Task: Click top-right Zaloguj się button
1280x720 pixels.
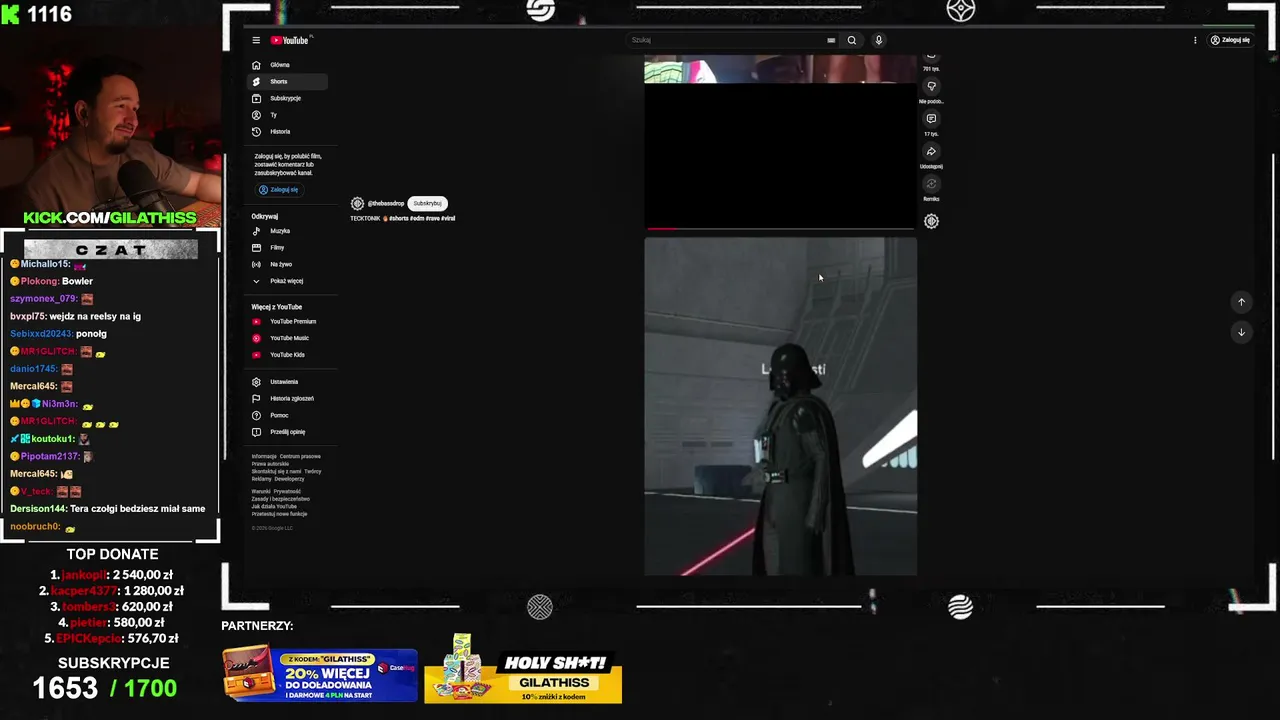Action: point(1230,40)
